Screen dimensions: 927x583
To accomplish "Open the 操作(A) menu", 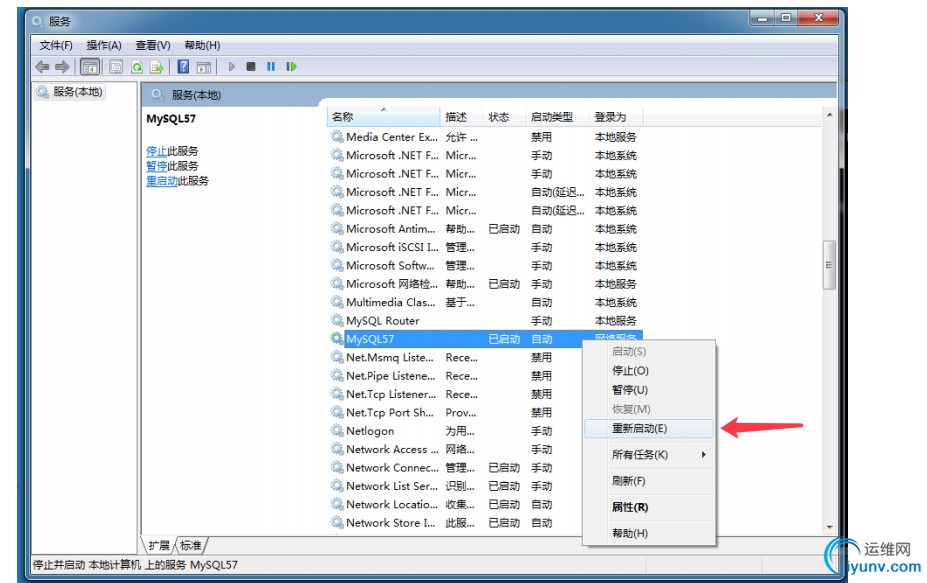I will [103, 46].
